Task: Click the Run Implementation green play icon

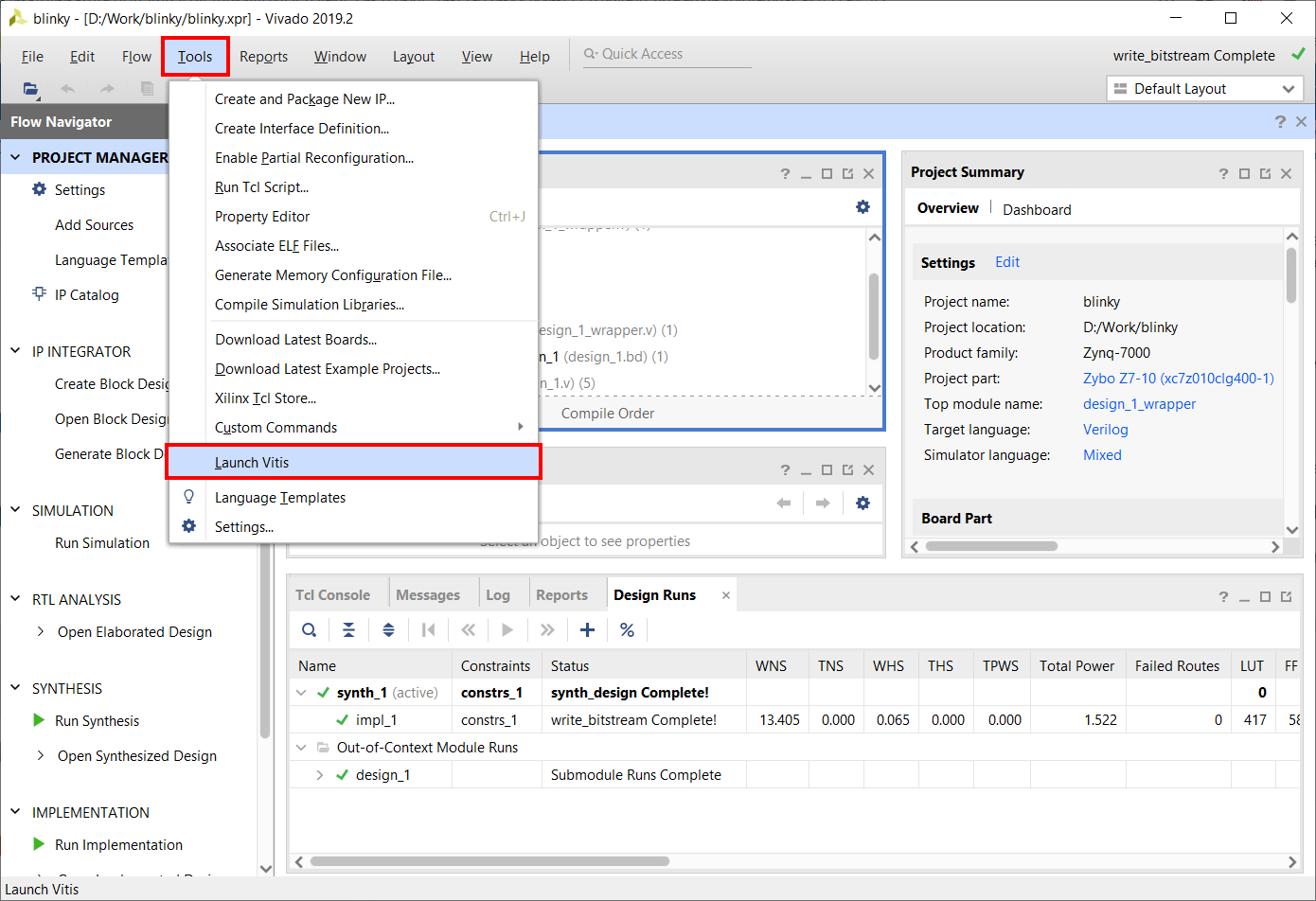Action: click(x=39, y=844)
